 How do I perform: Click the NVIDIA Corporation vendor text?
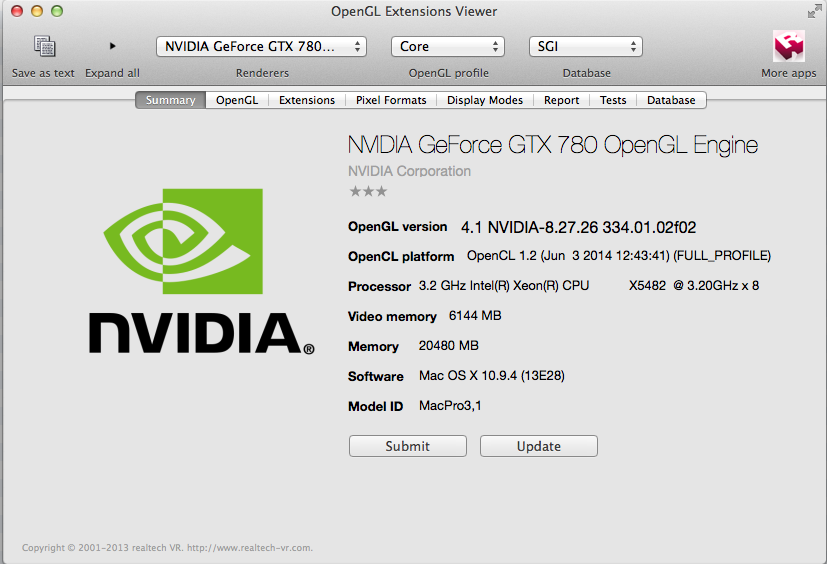409,171
